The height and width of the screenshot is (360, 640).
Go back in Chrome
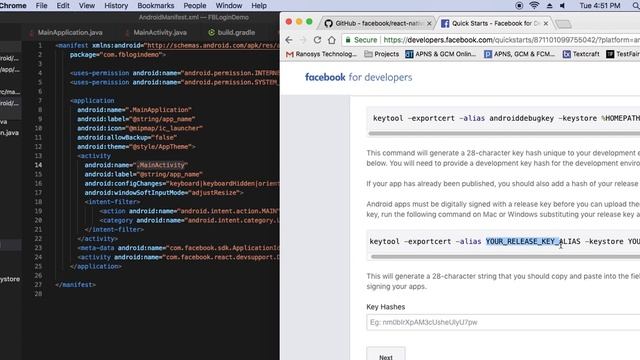click(x=289, y=40)
